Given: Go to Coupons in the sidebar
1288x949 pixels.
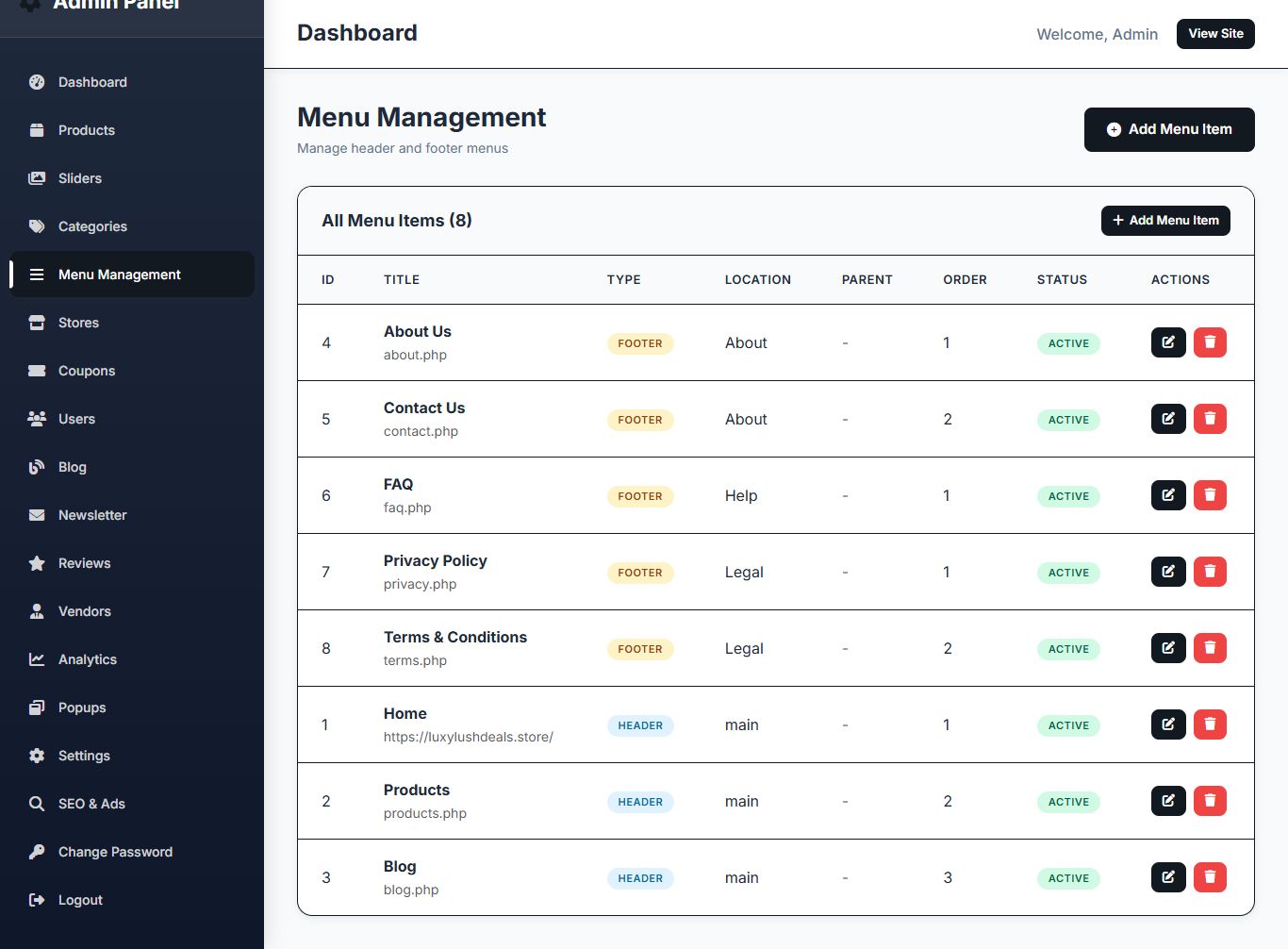Looking at the screenshot, I should (x=86, y=371).
